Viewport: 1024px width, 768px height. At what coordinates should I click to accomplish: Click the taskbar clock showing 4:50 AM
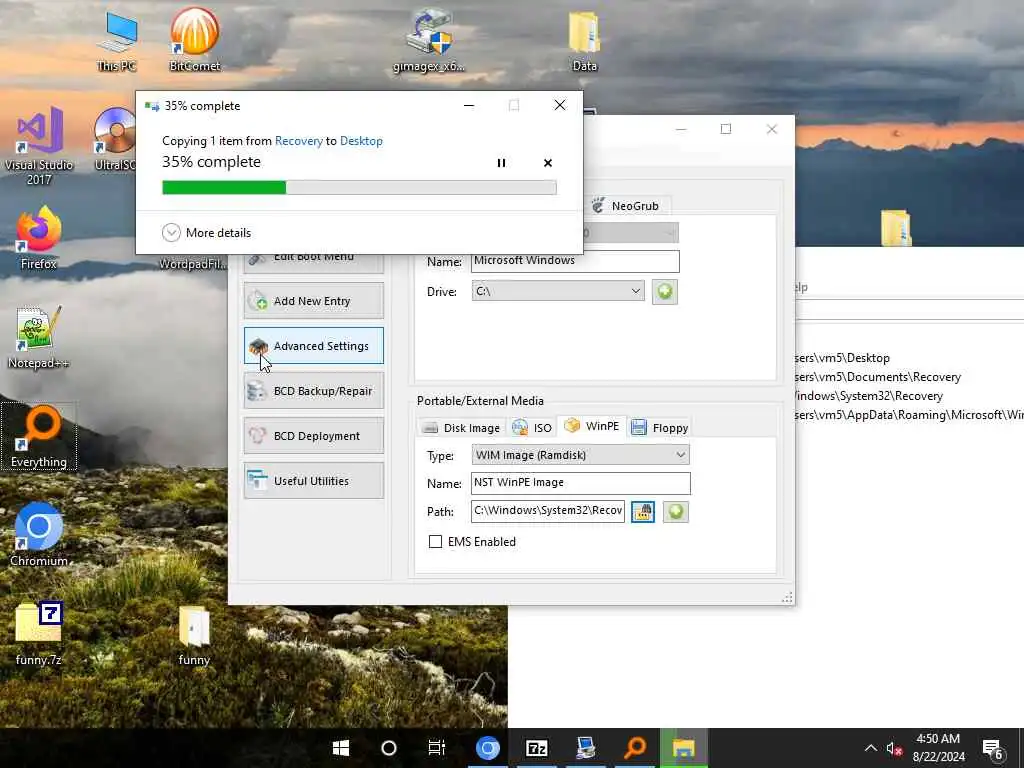tap(938, 748)
